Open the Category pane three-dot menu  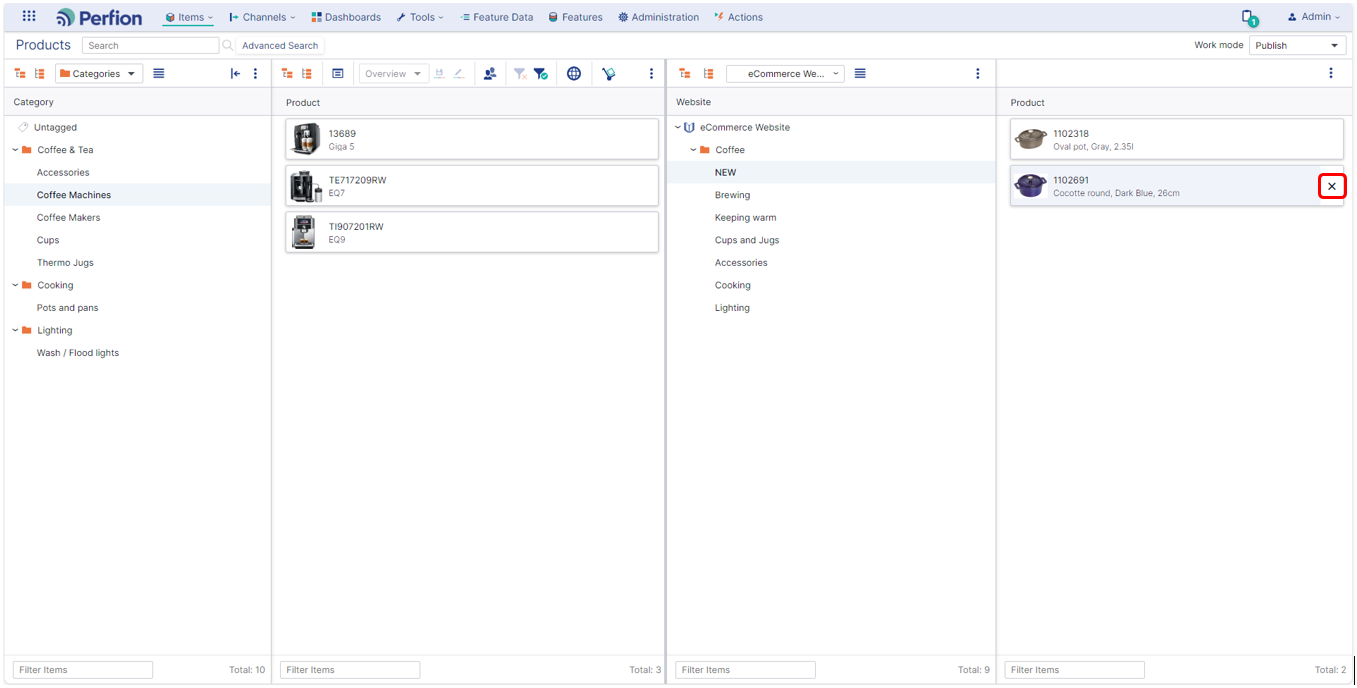[255, 73]
